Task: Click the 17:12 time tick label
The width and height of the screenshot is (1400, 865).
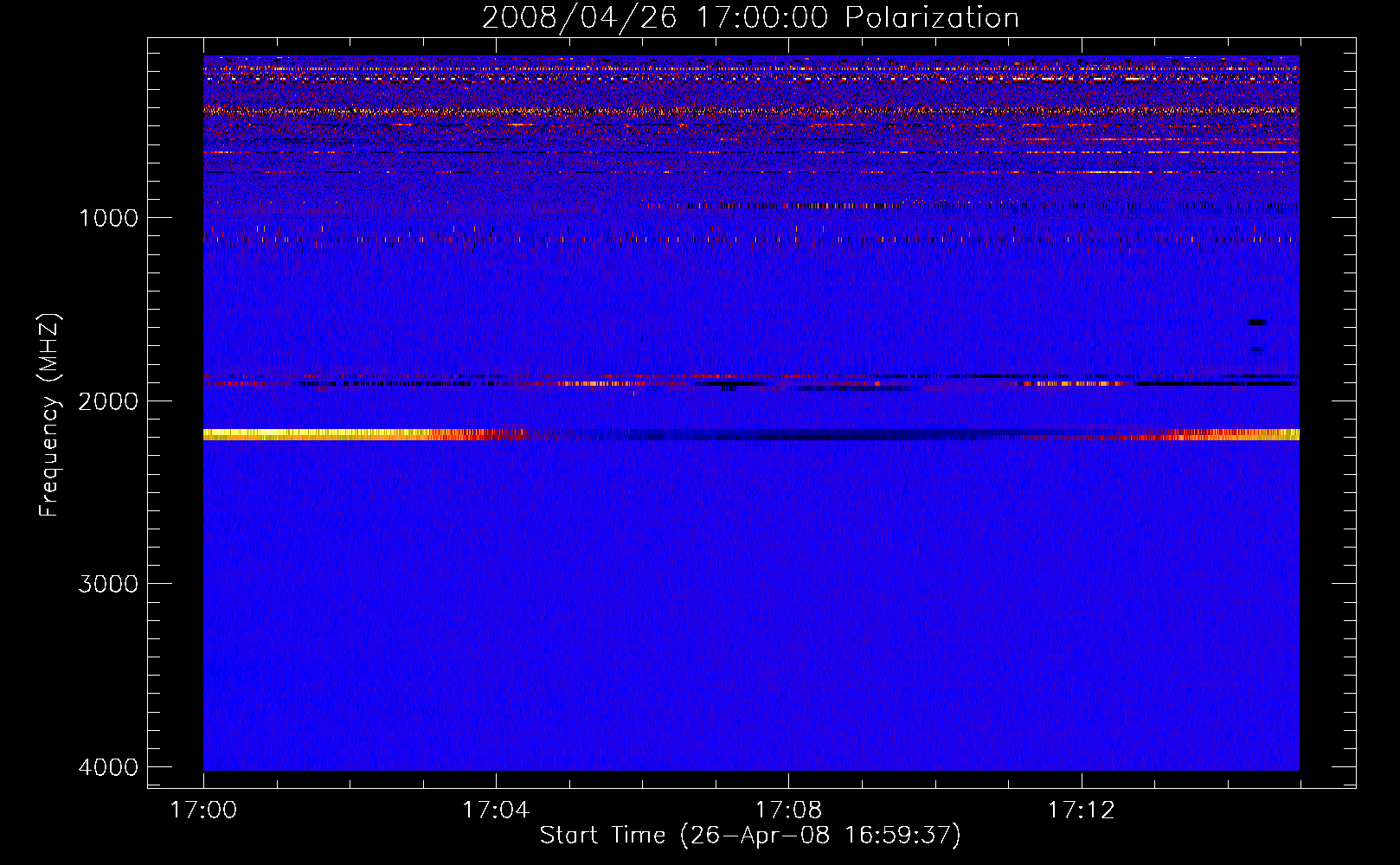Action: point(1082,811)
